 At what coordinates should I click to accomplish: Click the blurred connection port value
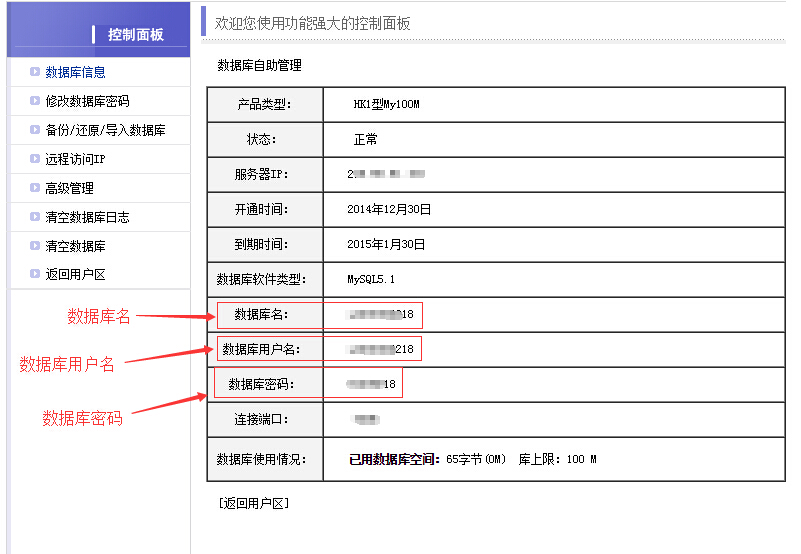pyautogui.click(x=367, y=420)
